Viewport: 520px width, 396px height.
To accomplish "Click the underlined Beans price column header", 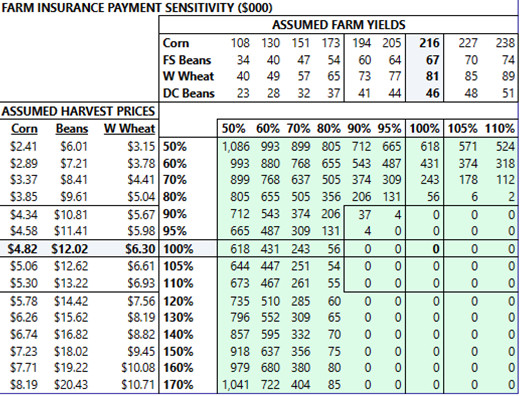I will 72,129.
